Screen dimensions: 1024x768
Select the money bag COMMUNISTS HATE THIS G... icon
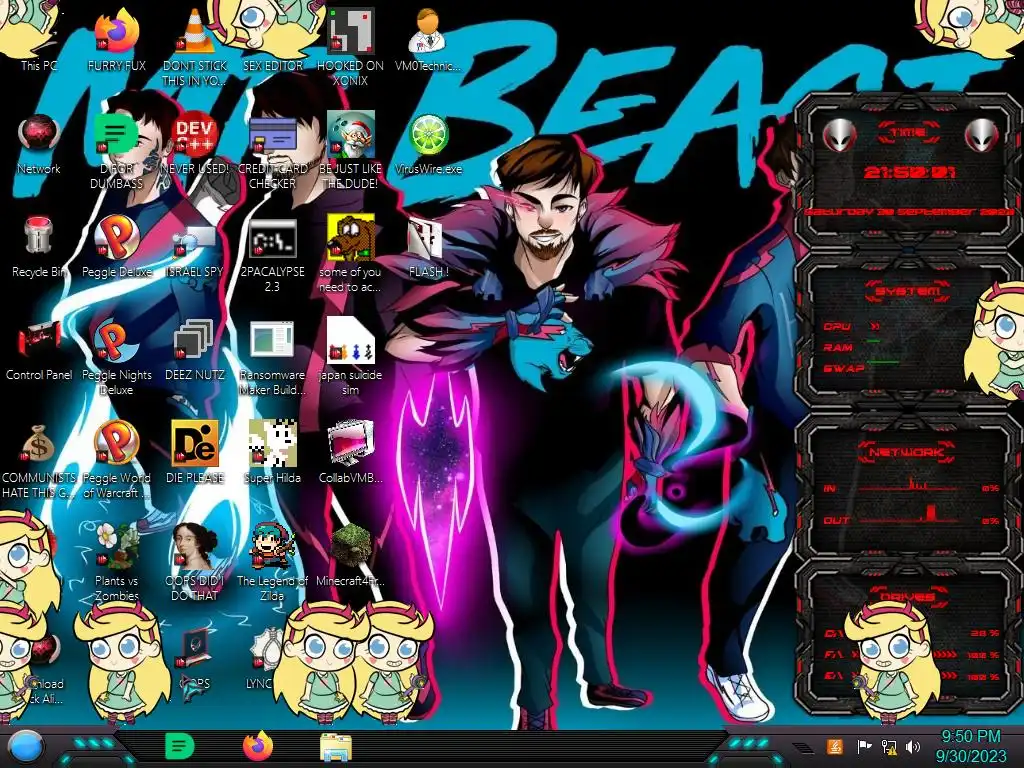pos(39,460)
